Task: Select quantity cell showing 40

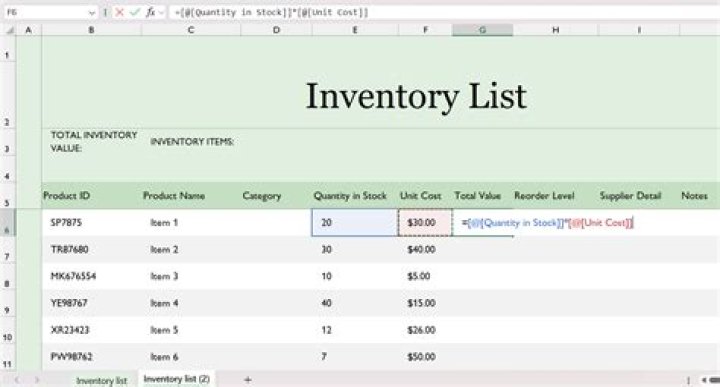Action: tap(355, 303)
